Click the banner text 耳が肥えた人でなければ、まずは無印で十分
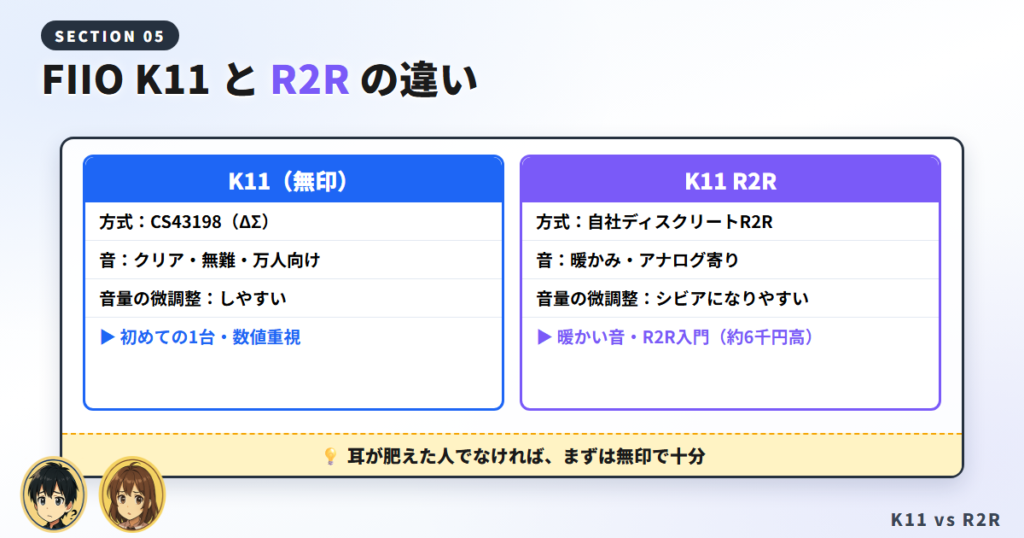This screenshot has height=538, width=1024. [x=526, y=456]
